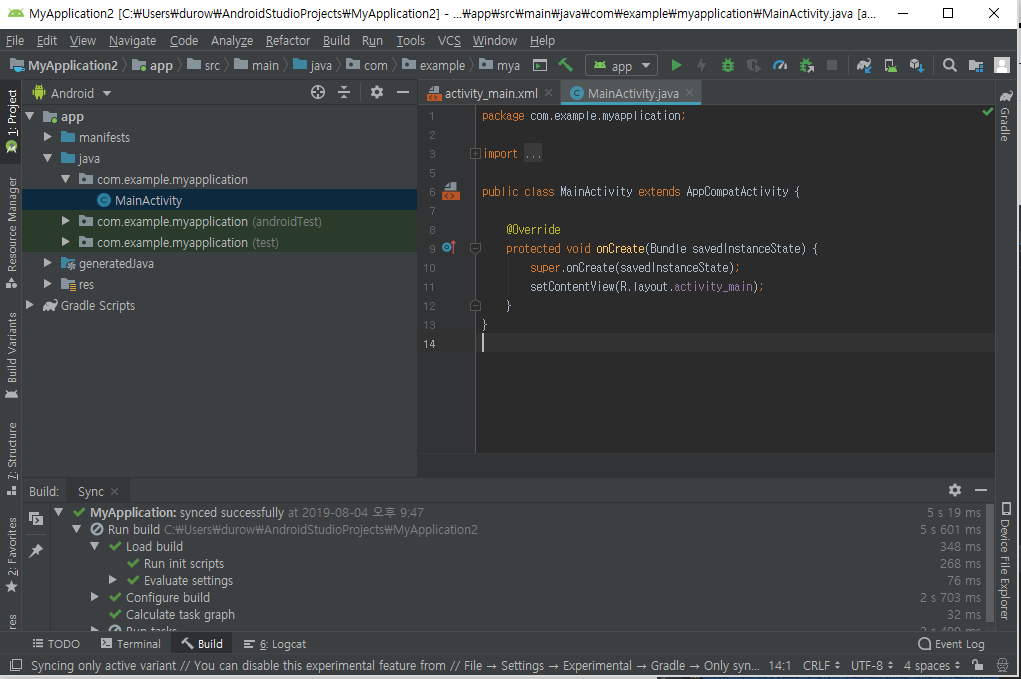Open the Gradle side panel
Viewport: 1021px width, 679px height.
pyautogui.click(x=1006, y=115)
